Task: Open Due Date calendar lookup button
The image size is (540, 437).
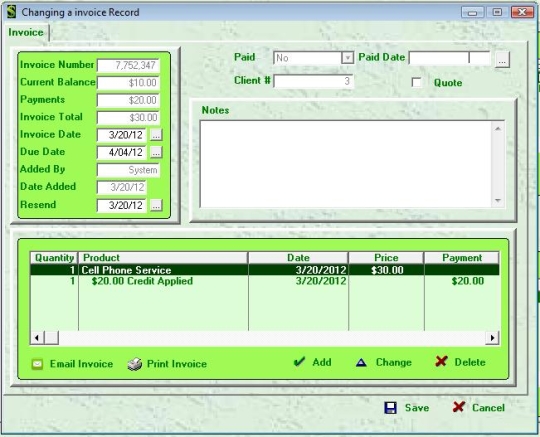Action: point(156,152)
